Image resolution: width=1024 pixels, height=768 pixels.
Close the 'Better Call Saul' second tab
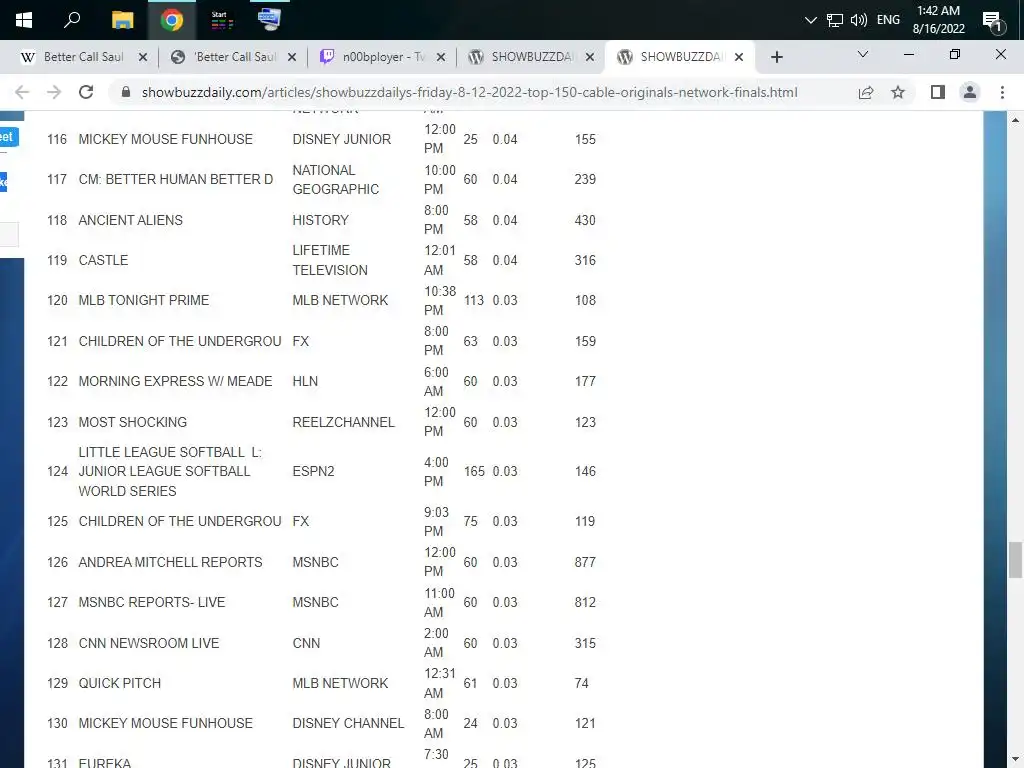pos(292,57)
